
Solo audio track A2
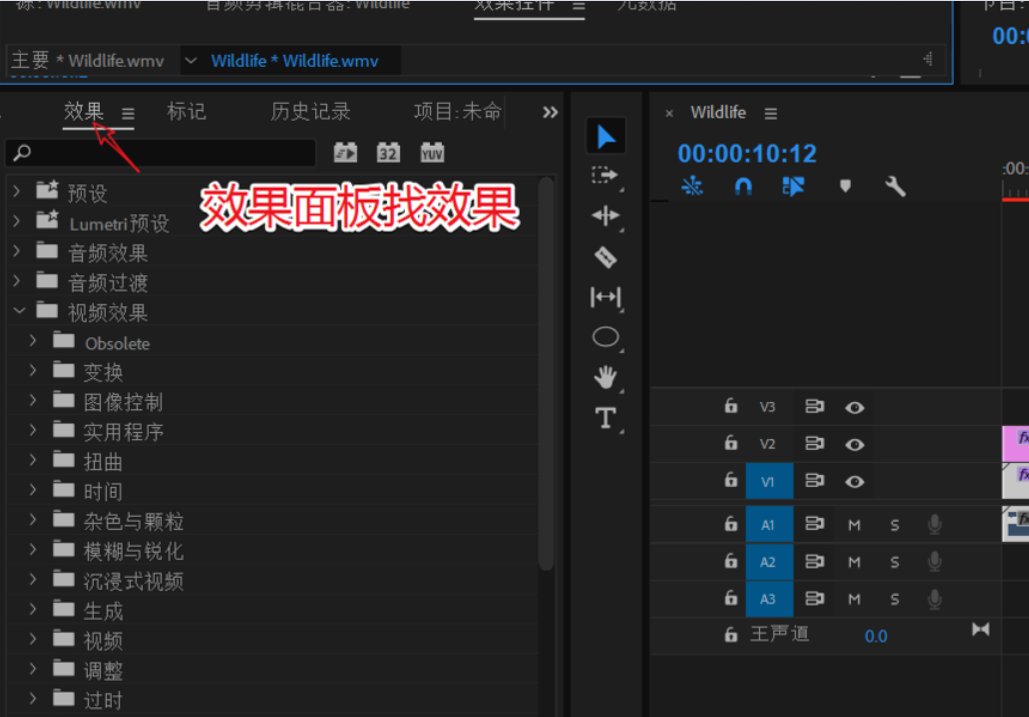click(894, 562)
